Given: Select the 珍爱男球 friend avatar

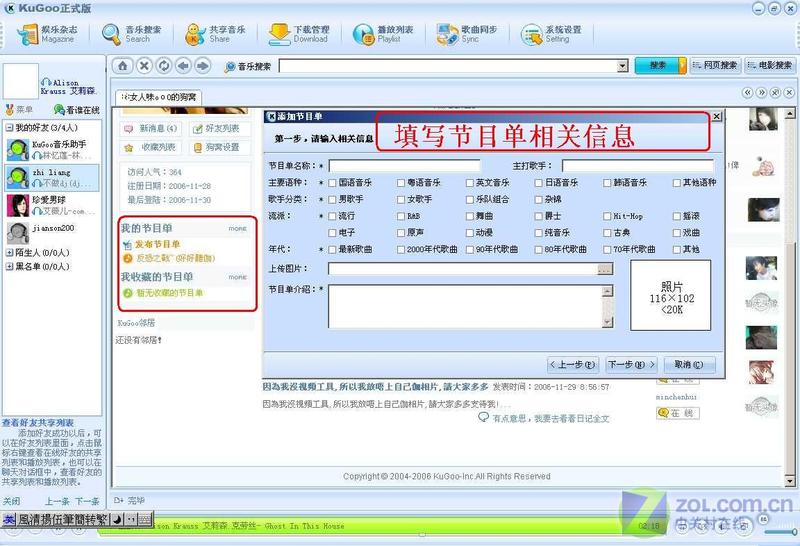Looking at the screenshot, I should tap(18, 205).
